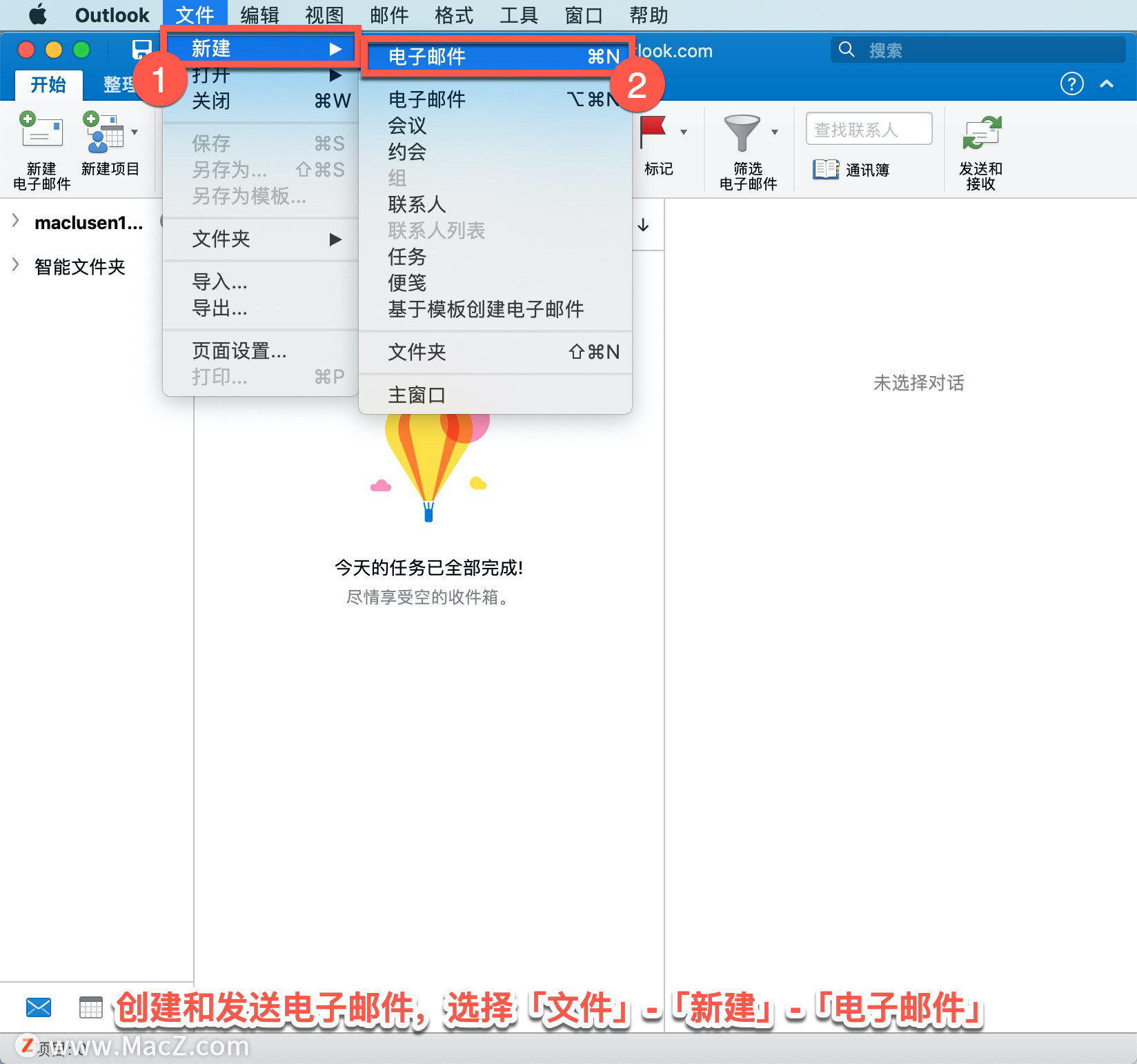Collapse the ribbon with the chevron
Screen dimensions: 1137x1064
pos(1107,83)
